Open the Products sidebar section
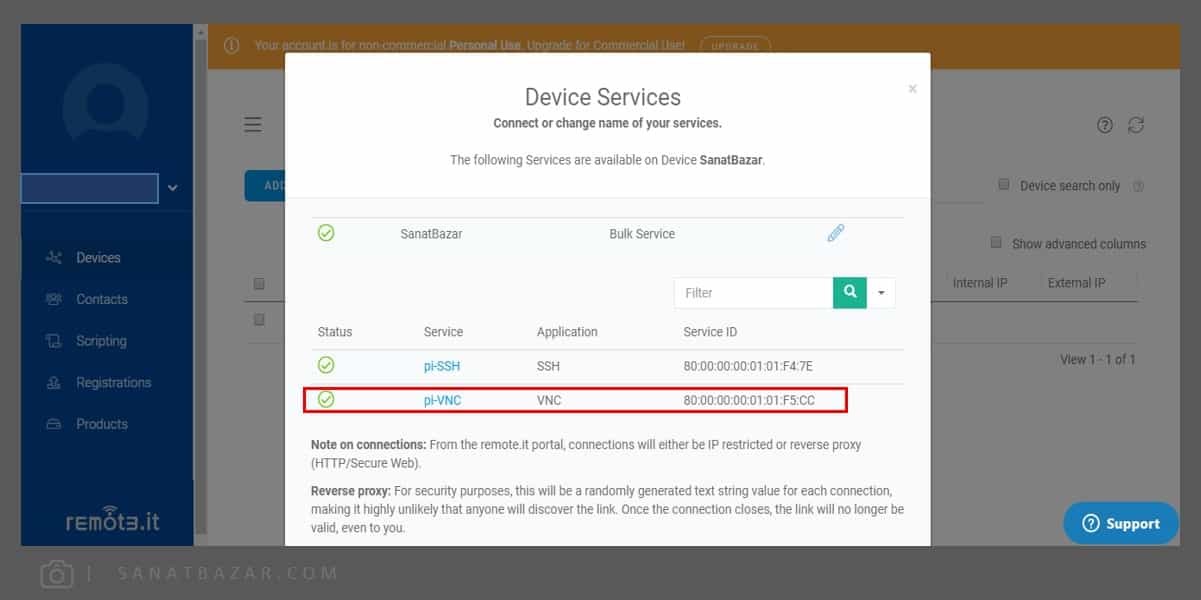 [102, 424]
